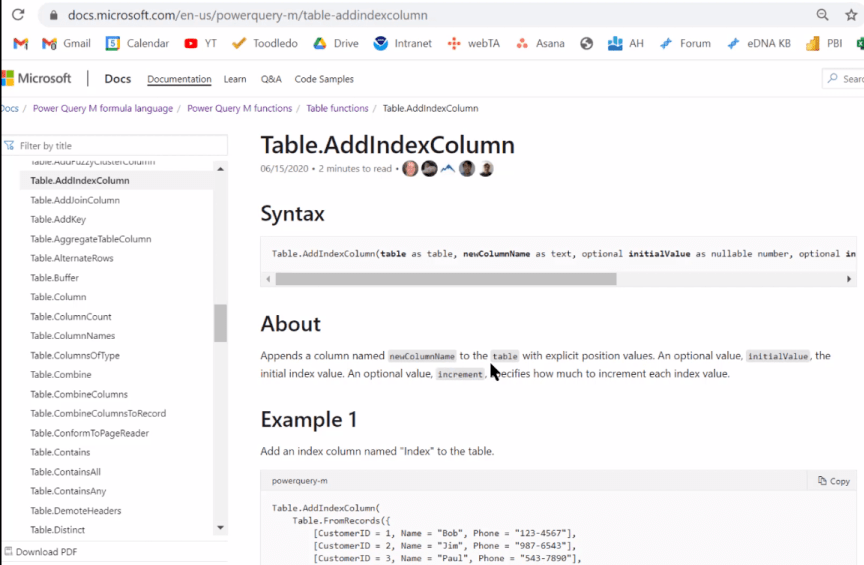Select Table.CombineColumns in the sidebar

(x=79, y=394)
